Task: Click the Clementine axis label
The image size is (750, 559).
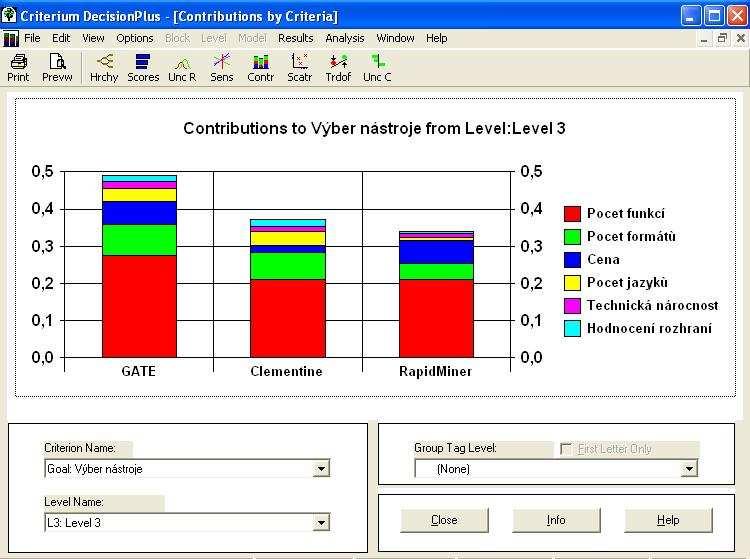Action: (x=287, y=372)
